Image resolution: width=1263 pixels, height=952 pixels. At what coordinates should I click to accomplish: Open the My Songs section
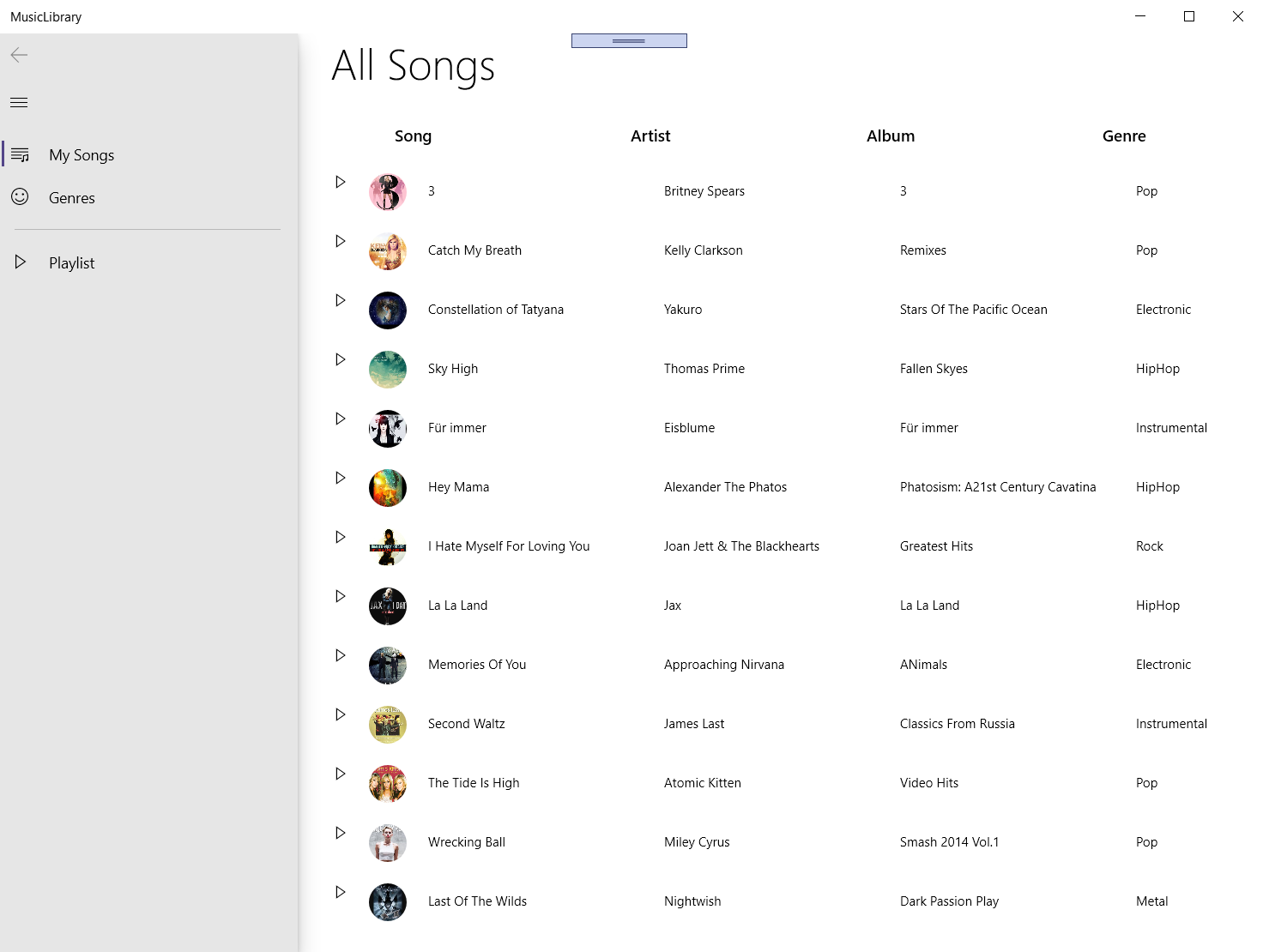pos(82,155)
